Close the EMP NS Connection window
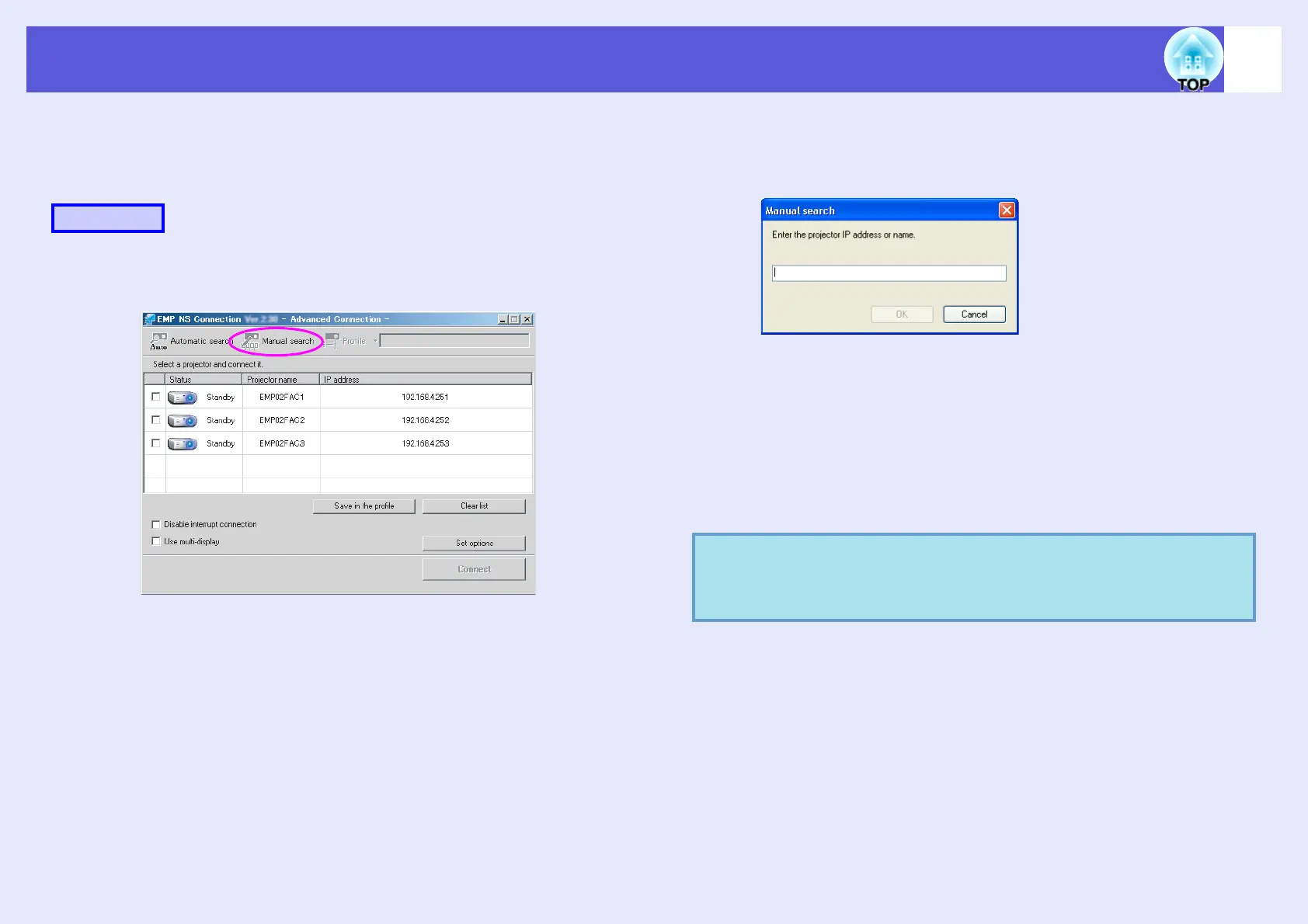 (x=527, y=319)
